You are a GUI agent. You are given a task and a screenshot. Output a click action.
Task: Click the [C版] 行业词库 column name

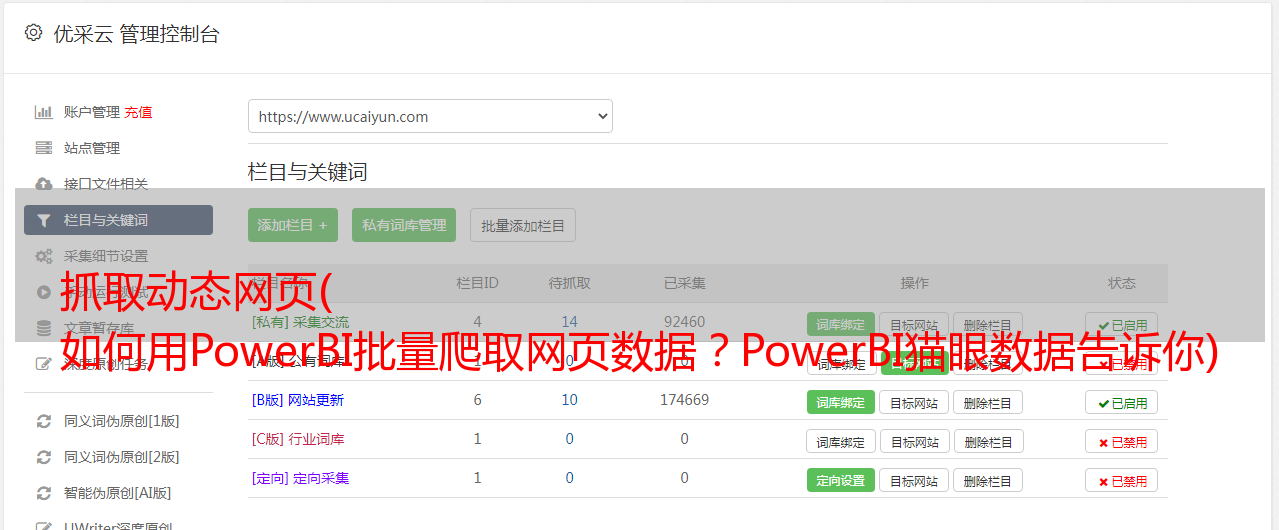tap(298, 439)
